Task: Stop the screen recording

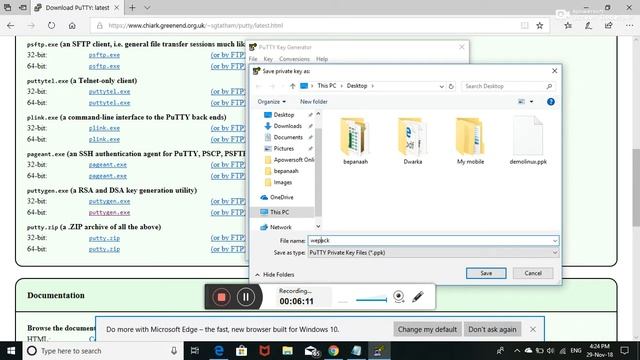Action: (221, 297)
